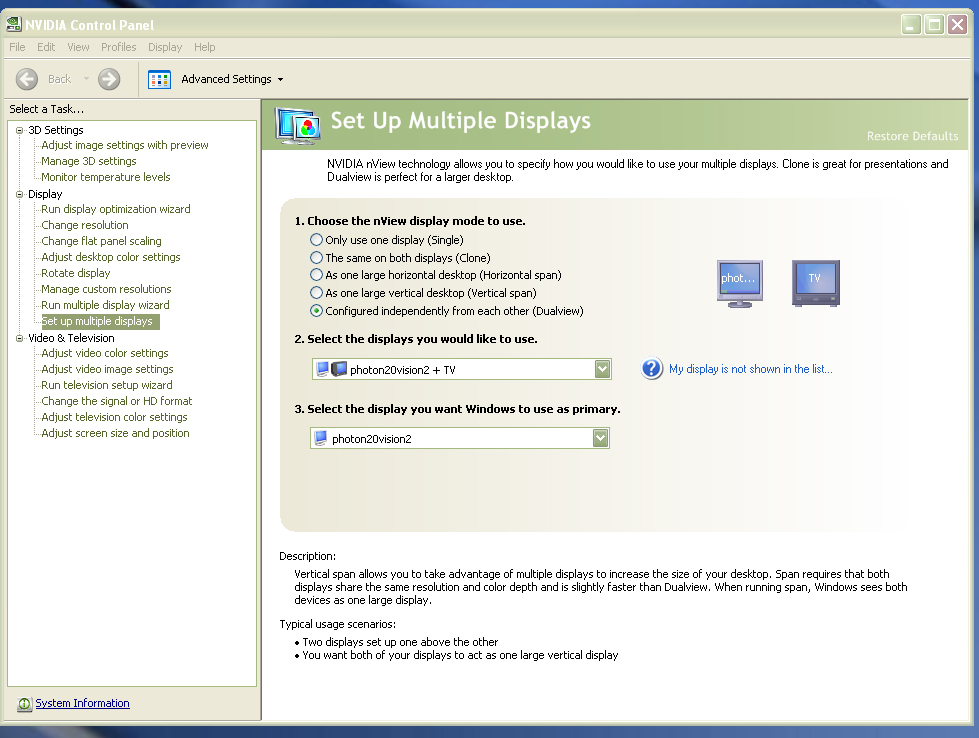This screenshot has width=979, height=738.
Task: Open the Profiles menu
Action: pos(119,47)
